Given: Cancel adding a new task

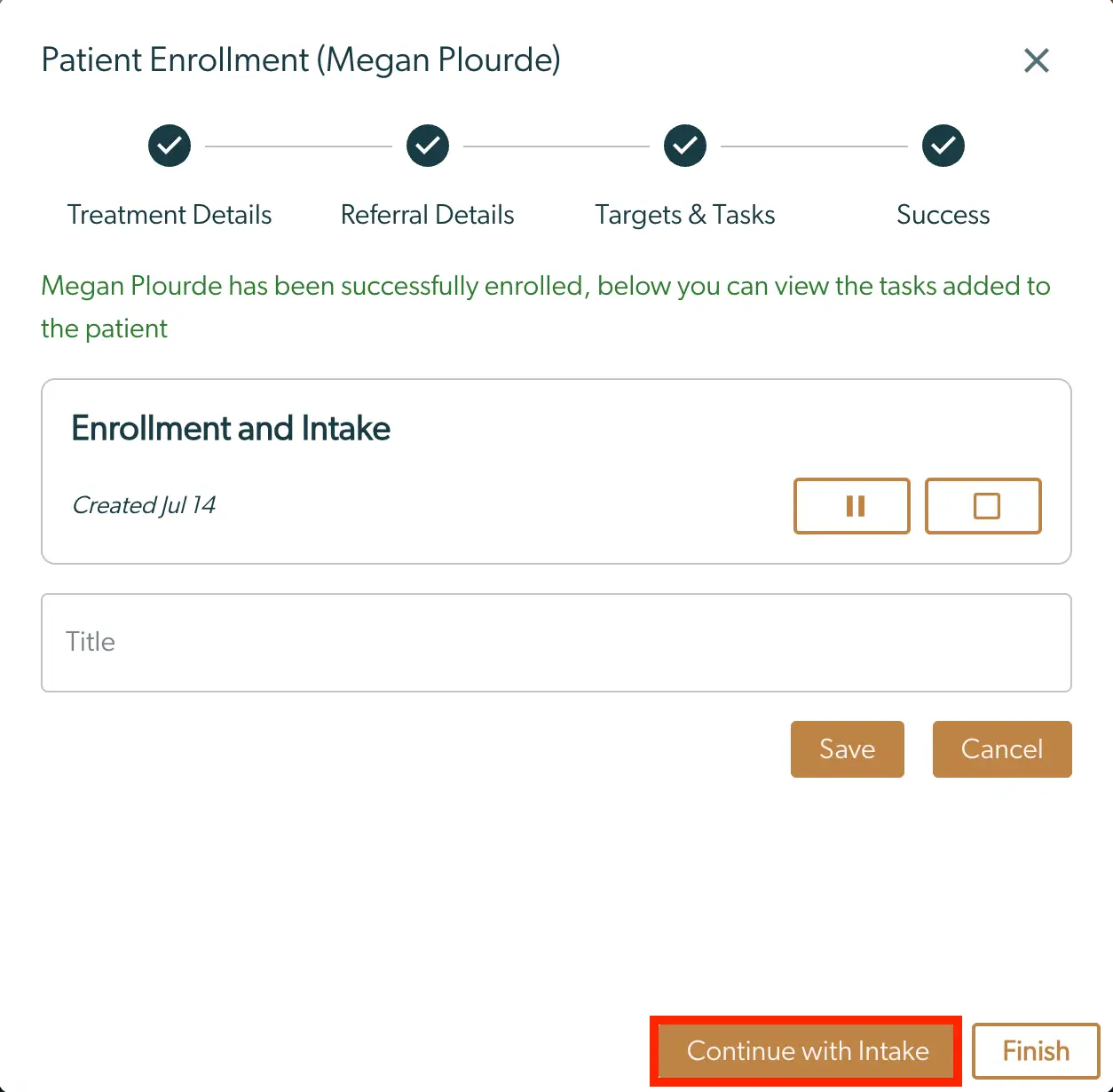Looking at the screenshot, I should coord(1001,748).
